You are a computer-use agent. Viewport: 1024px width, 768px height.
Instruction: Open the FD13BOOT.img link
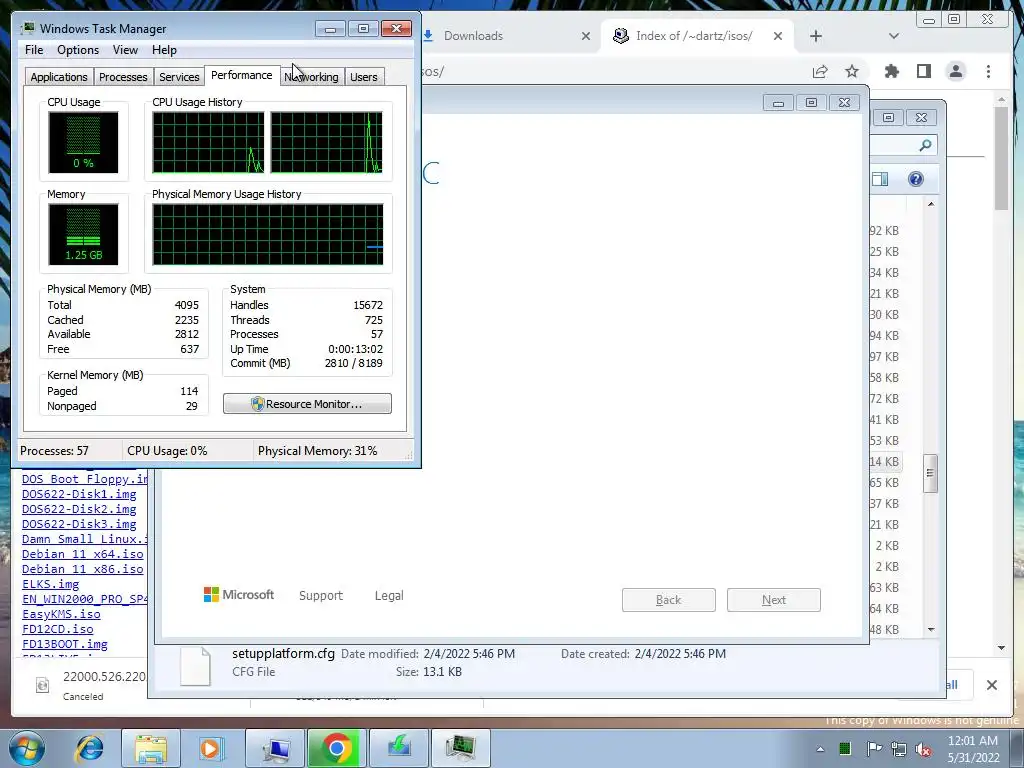coord(65,644)
